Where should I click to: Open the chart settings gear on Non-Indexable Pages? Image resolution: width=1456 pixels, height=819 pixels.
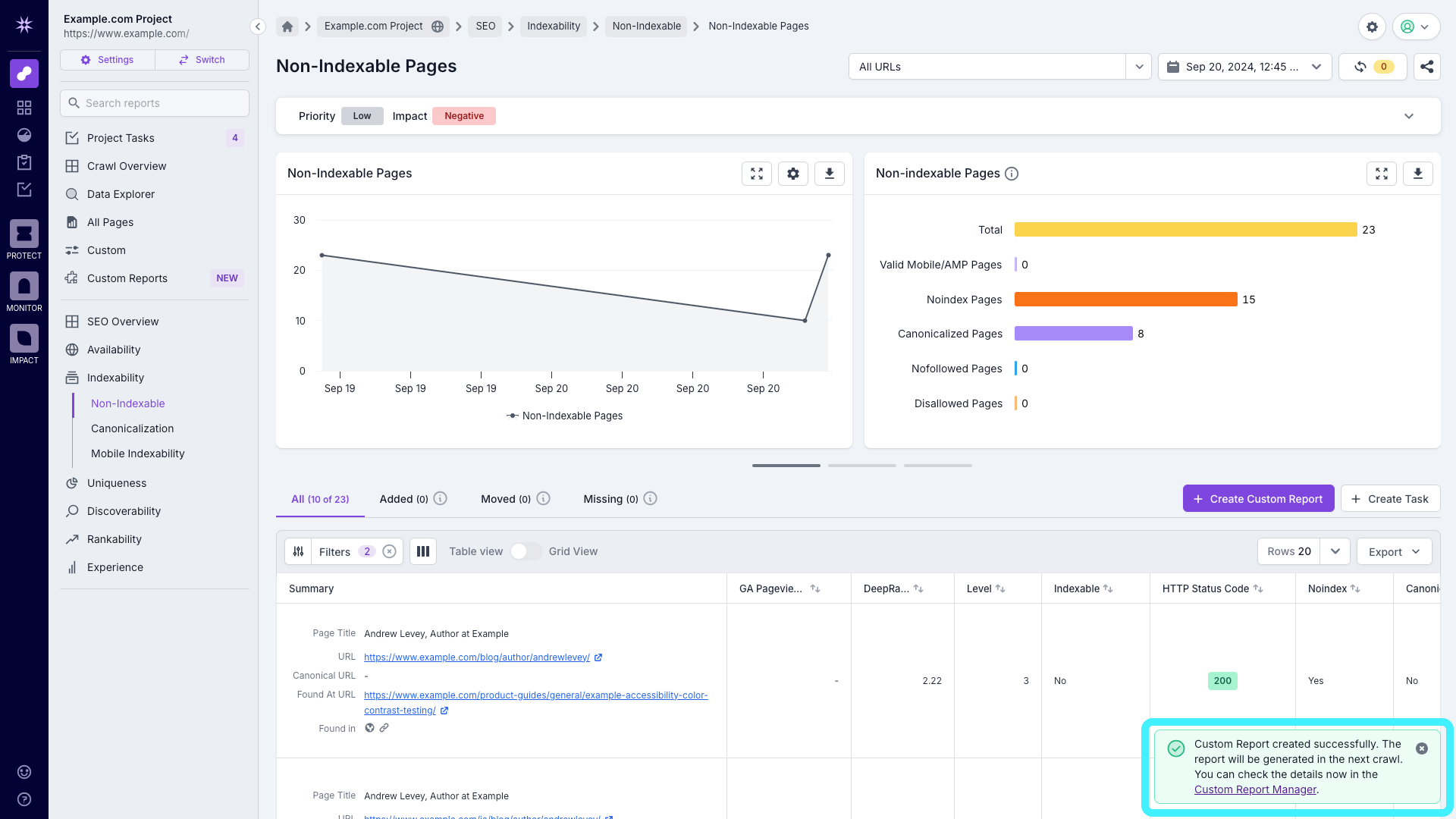coord(792,173)
